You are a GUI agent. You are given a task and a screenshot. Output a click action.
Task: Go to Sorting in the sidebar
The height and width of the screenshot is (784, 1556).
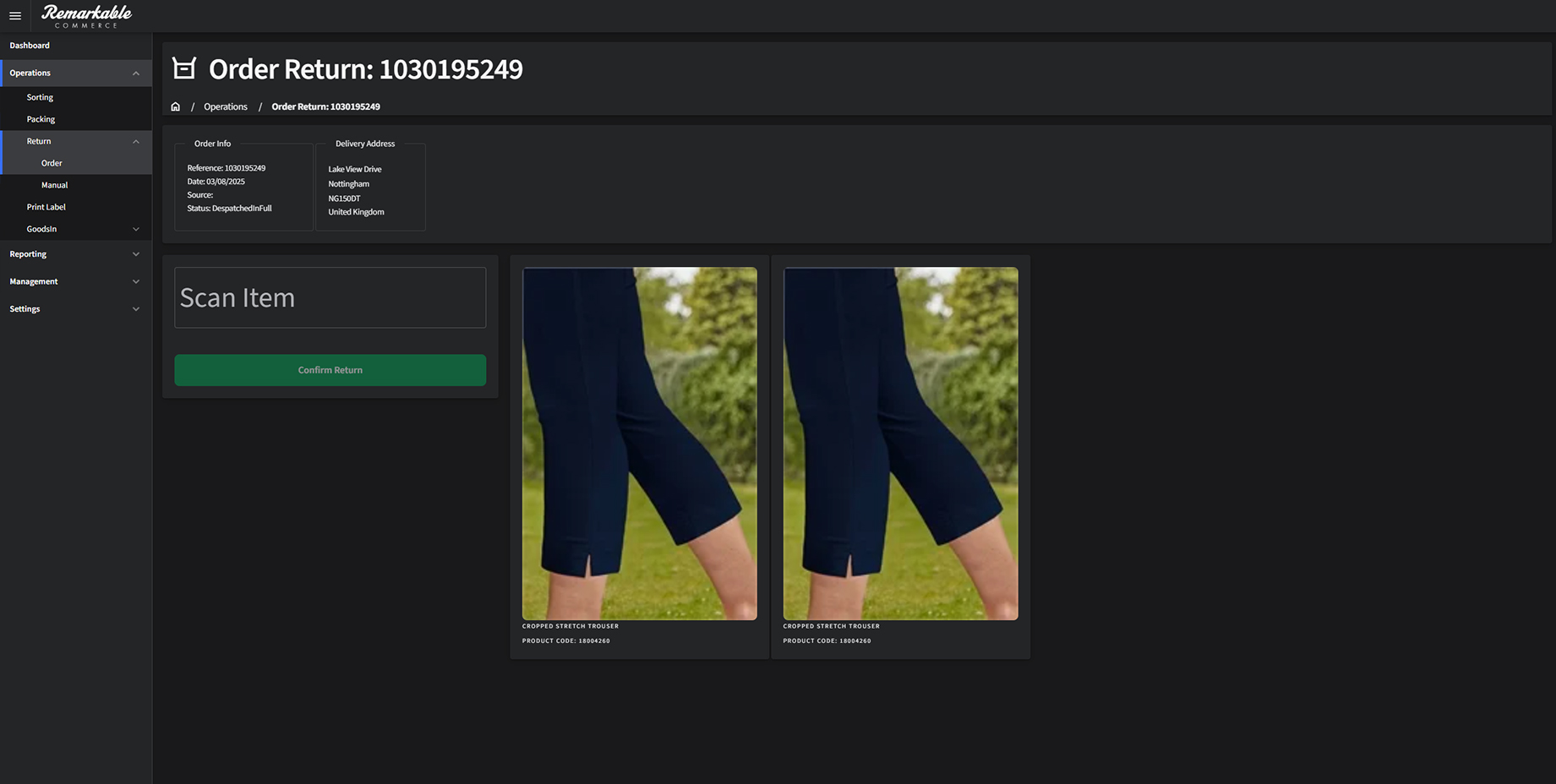pyautogui.click(x=40, y=97)
